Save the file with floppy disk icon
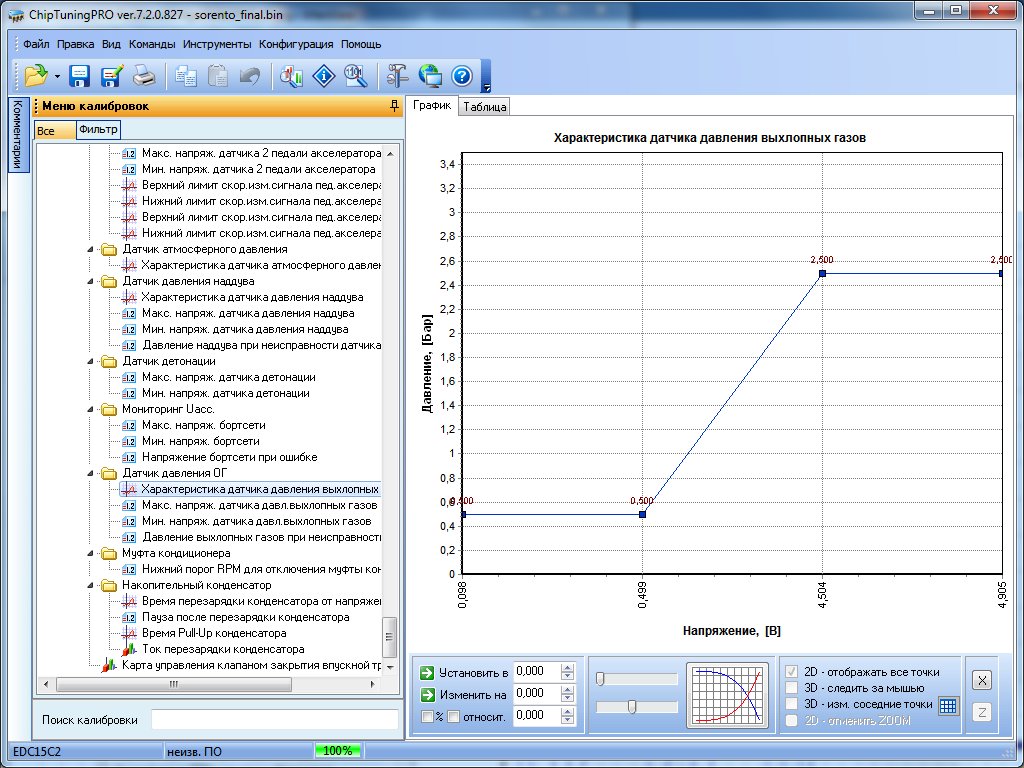 [79, 75]
